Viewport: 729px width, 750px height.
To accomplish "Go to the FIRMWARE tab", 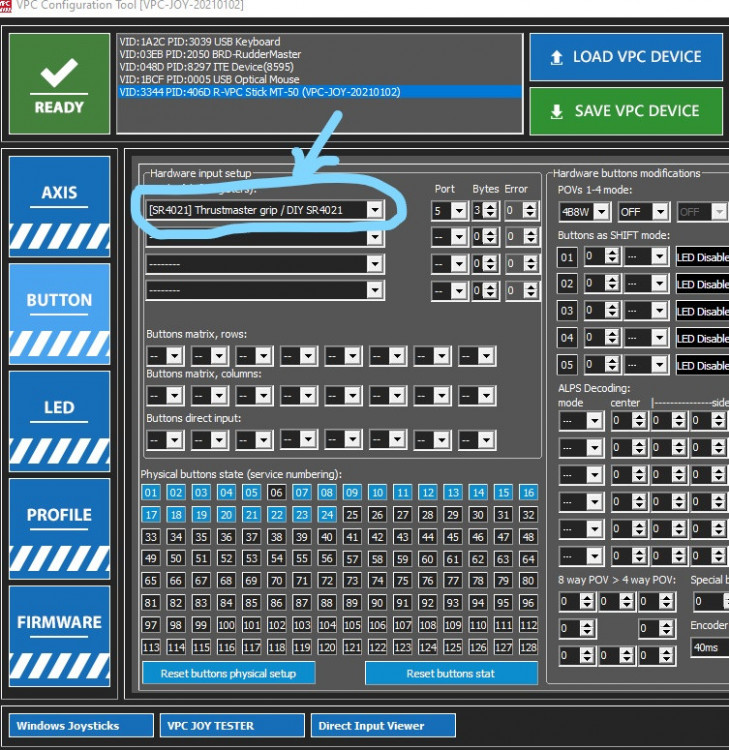I will click(x=59, y=622).
